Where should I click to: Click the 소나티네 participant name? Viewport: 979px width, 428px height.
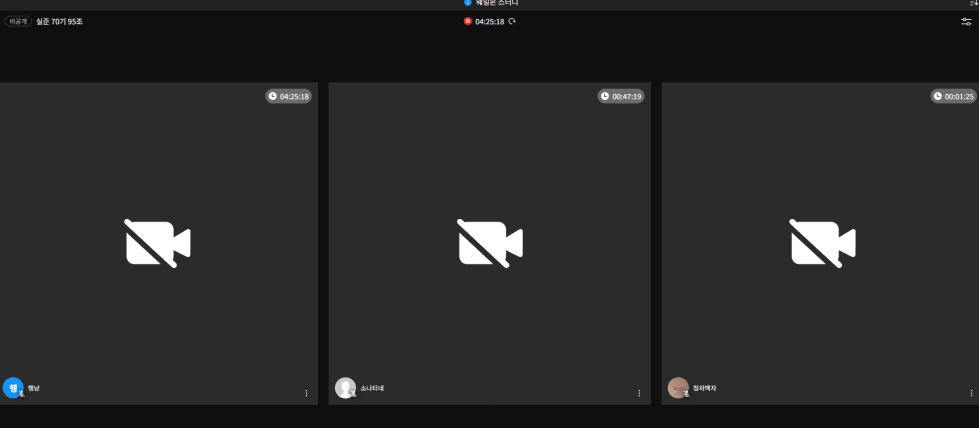point(372,388)
